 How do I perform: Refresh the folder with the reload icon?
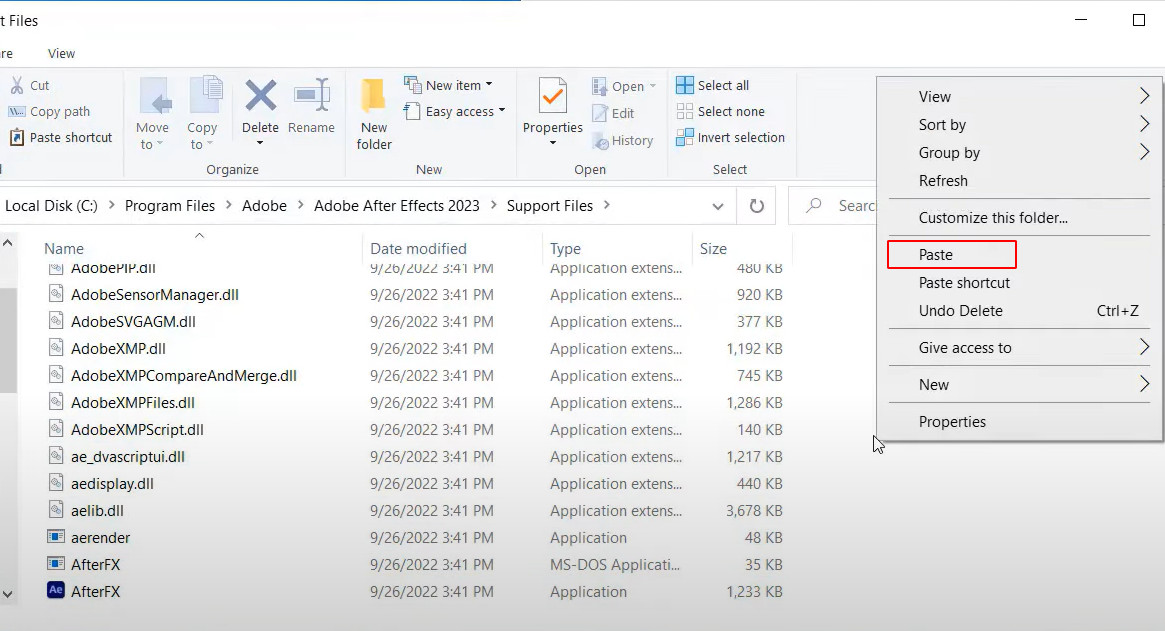point(757,206)
